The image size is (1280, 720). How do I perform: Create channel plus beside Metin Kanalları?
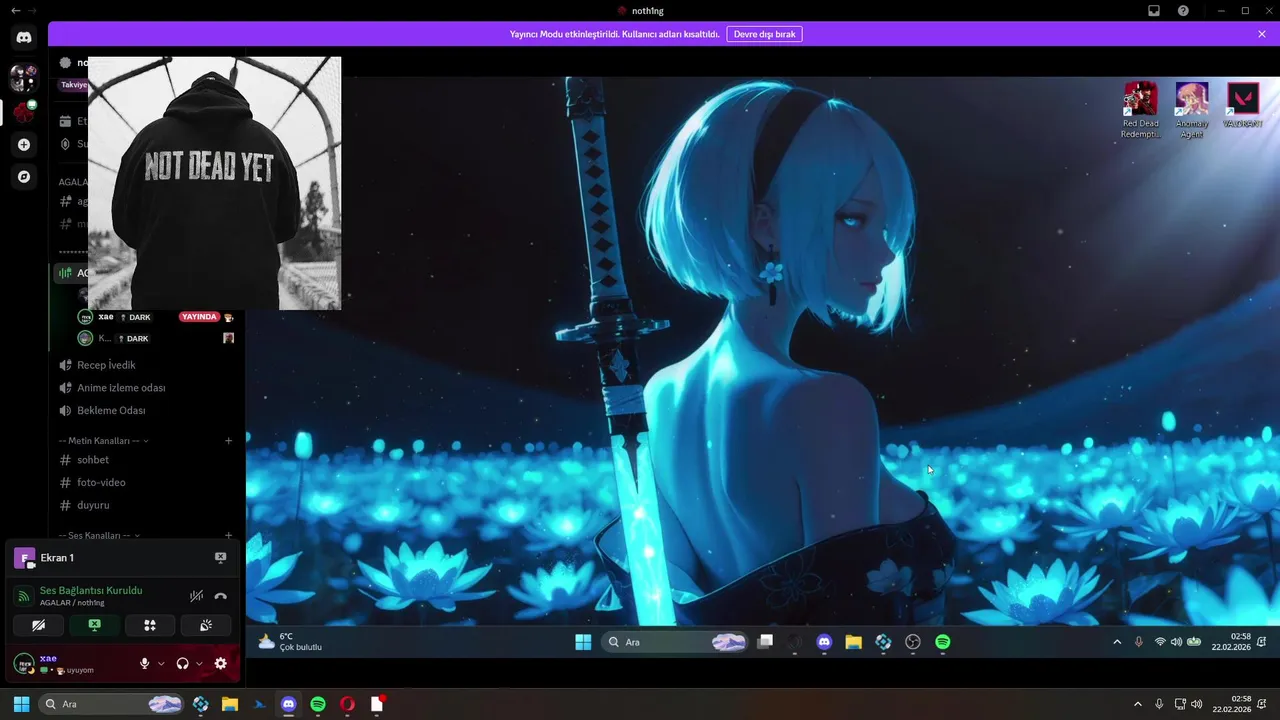tap(228, 441)
